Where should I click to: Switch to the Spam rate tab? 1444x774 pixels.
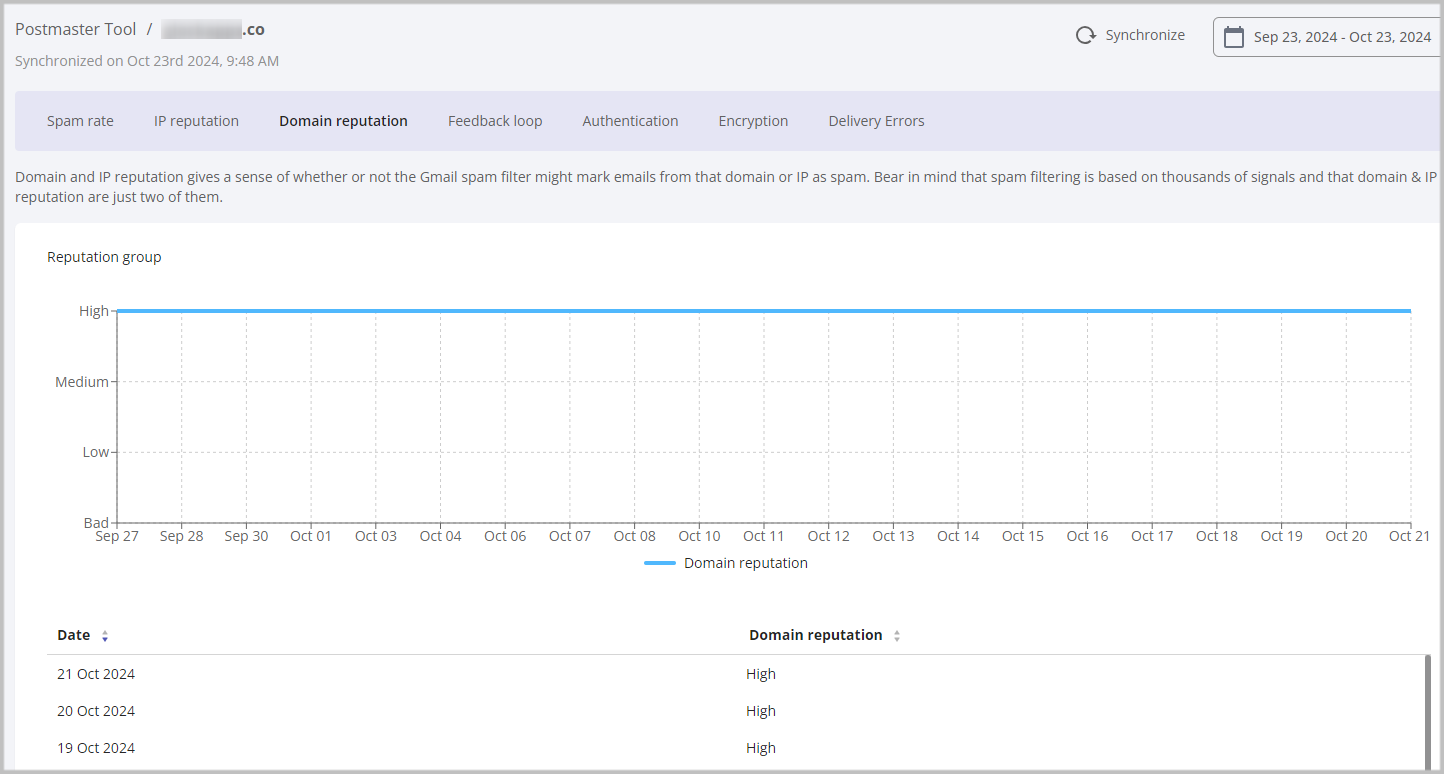80,121
